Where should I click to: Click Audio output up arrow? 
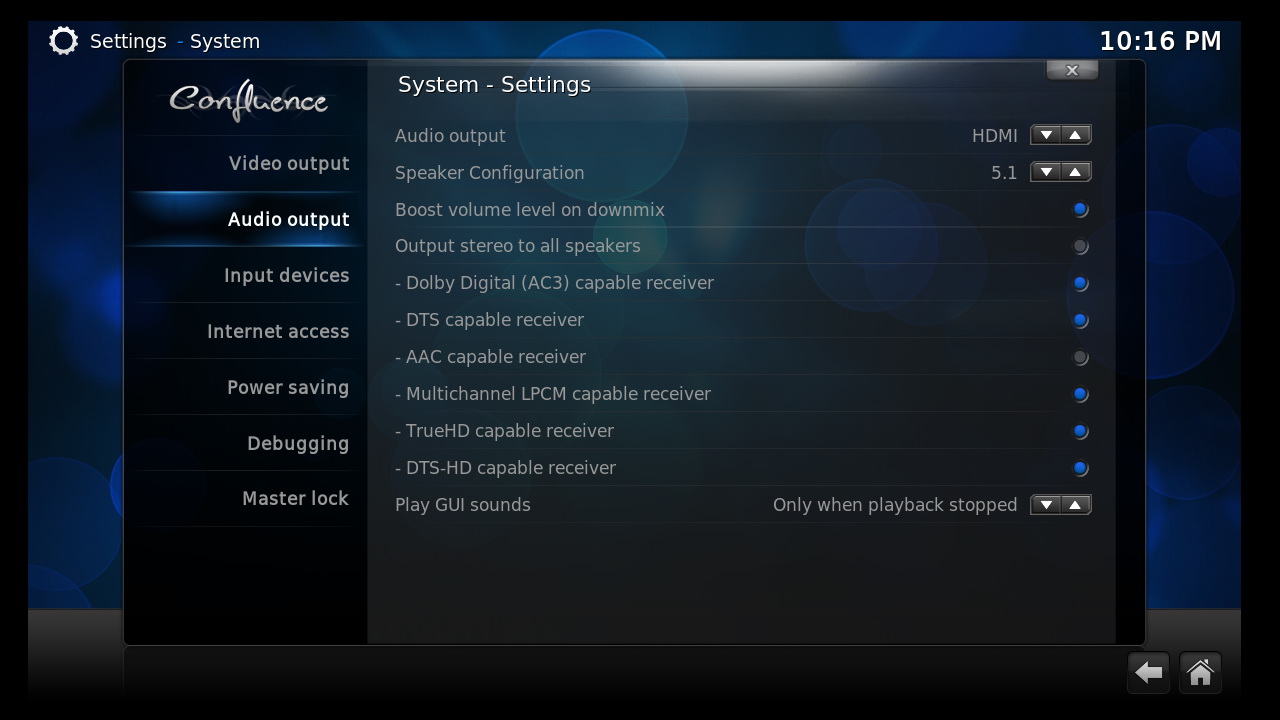[1075, 135]
